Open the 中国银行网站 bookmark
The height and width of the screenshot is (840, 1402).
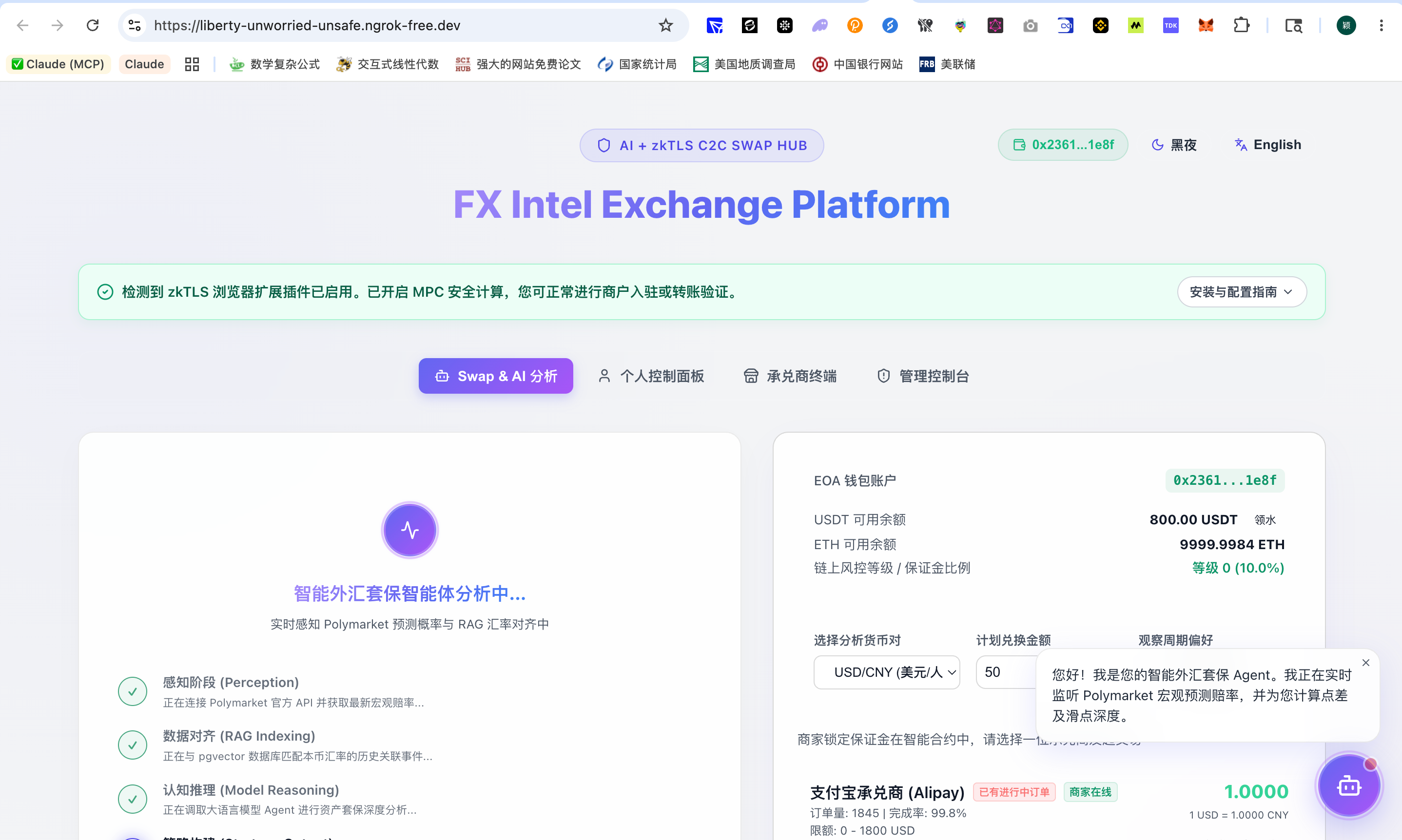point(857,64)
